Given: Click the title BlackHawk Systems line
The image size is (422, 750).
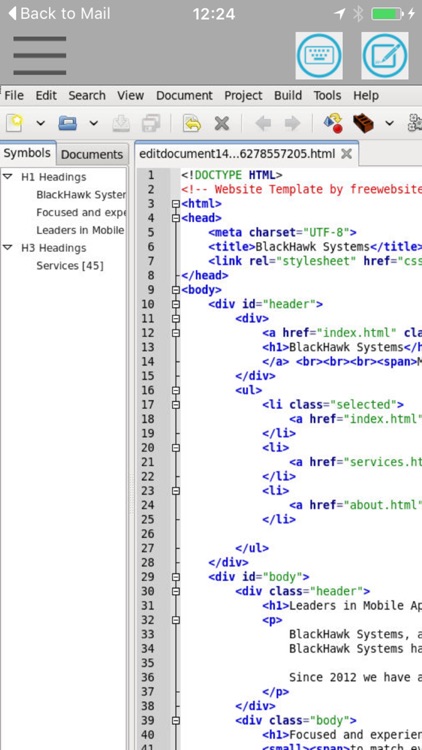Looking at the screenshot, I should click(x=315, y=247).
